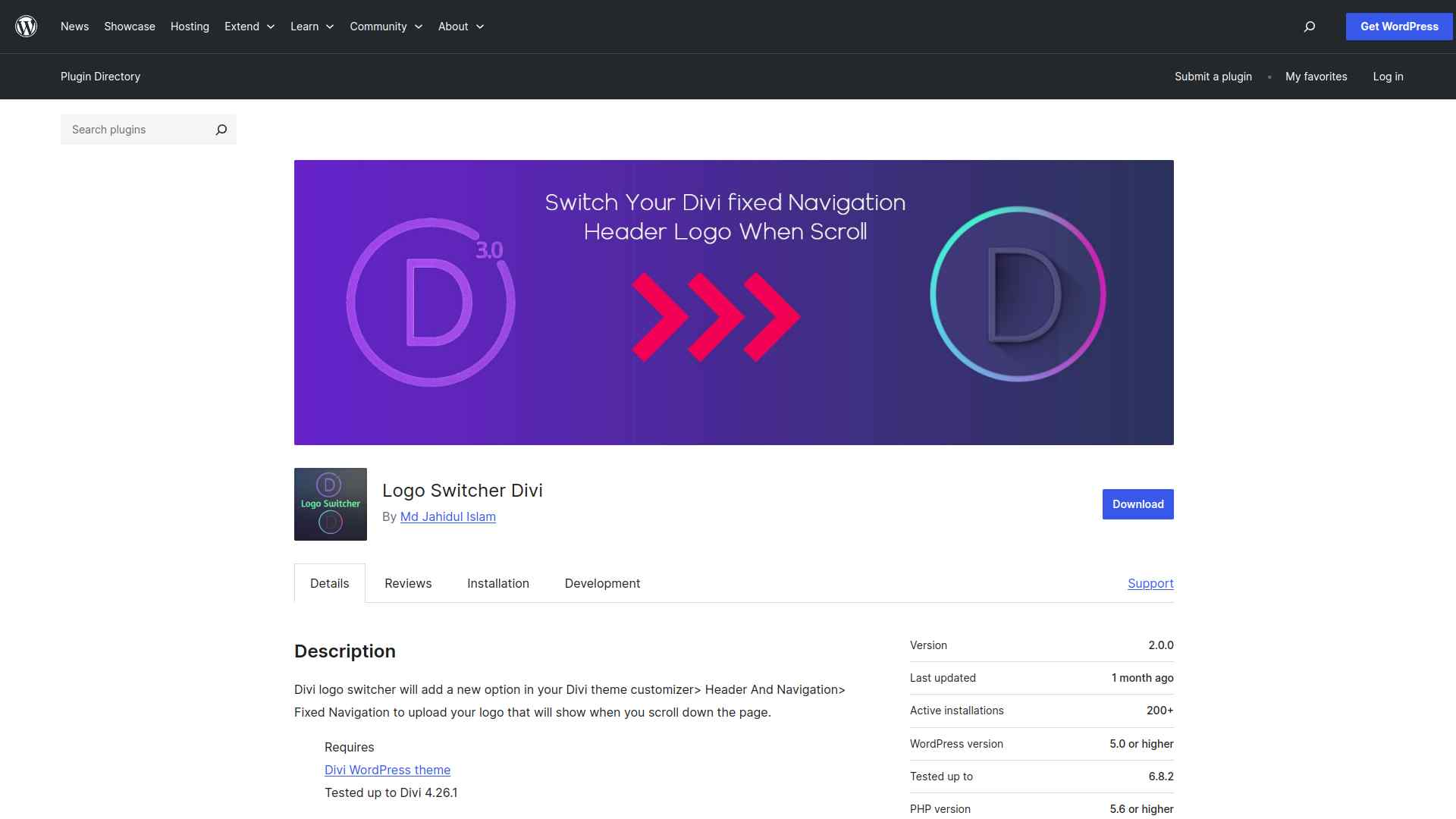Open Plugin Directory home
The image size is (1456, 819).
coord(100,77)
